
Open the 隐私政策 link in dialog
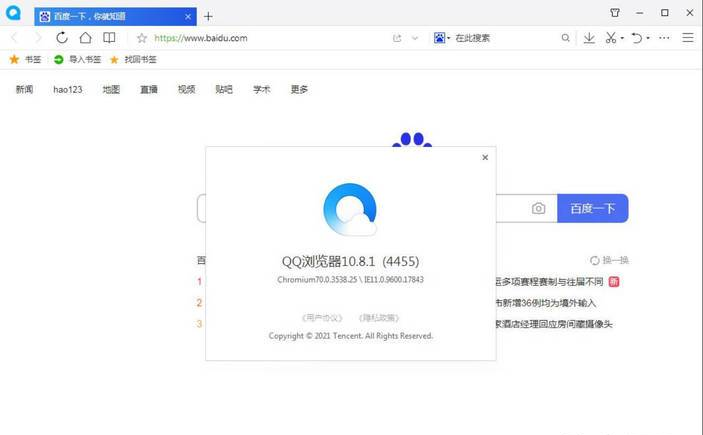point(378,317)
